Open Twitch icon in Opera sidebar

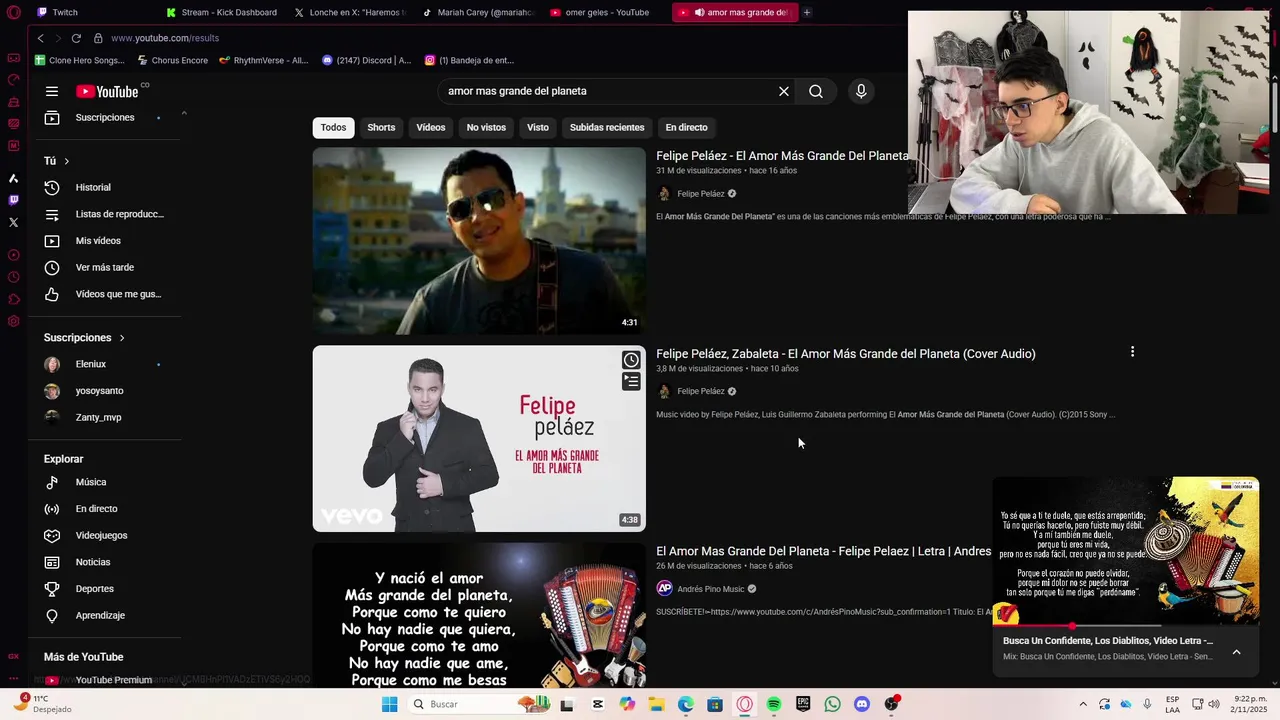(13, 200)
